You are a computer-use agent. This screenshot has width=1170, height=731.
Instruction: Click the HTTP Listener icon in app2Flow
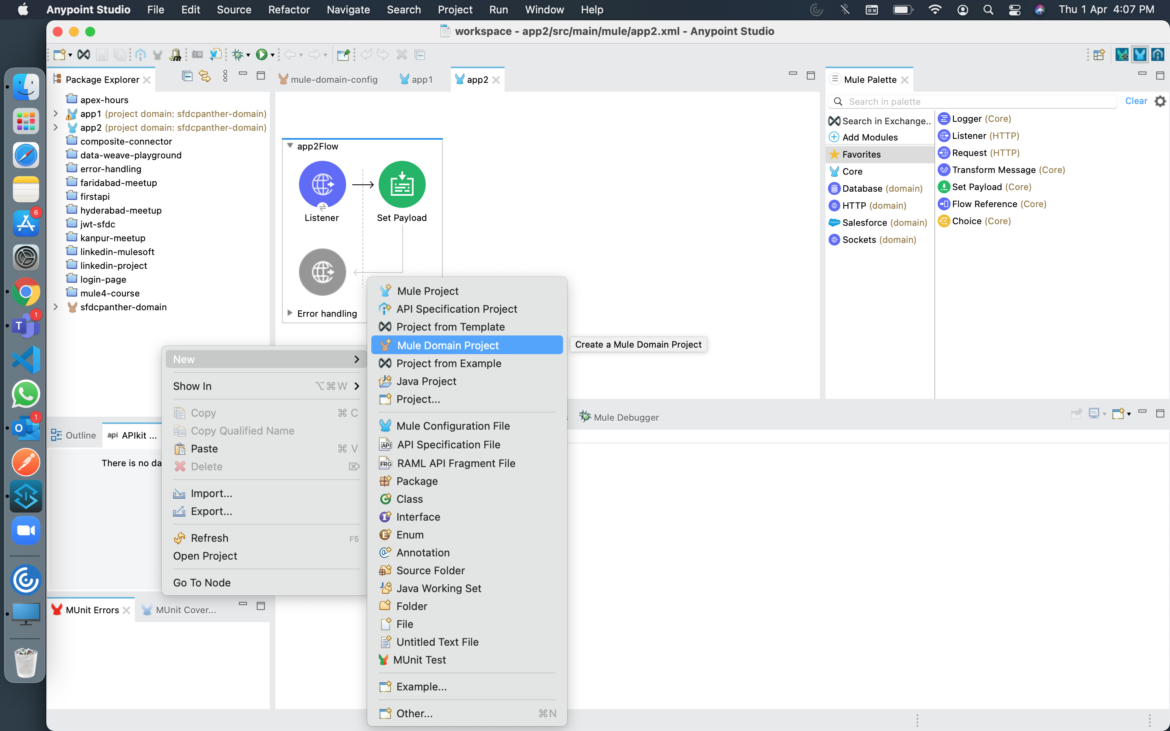(x=322, y=184)
